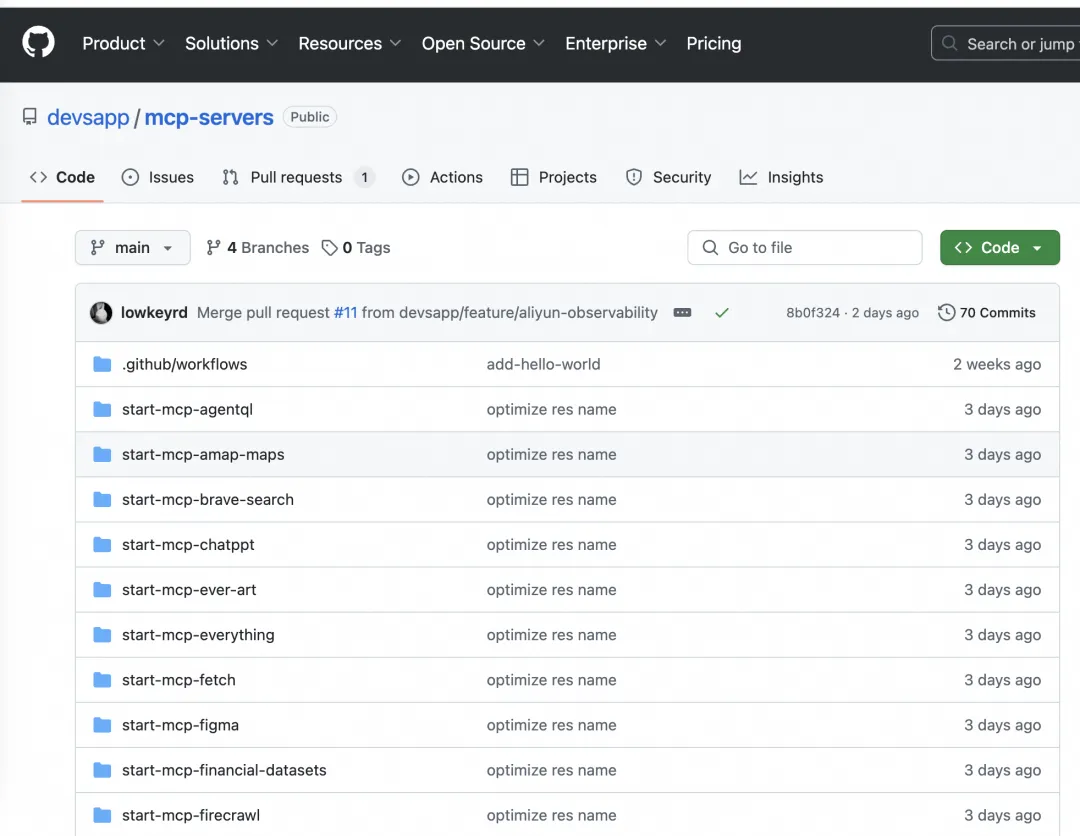Image resolution: width=1080 pixels, height=836 pixels.
Task: Open the .github/workflows folder
Action: pyautogui.click(x=184, y=364)
